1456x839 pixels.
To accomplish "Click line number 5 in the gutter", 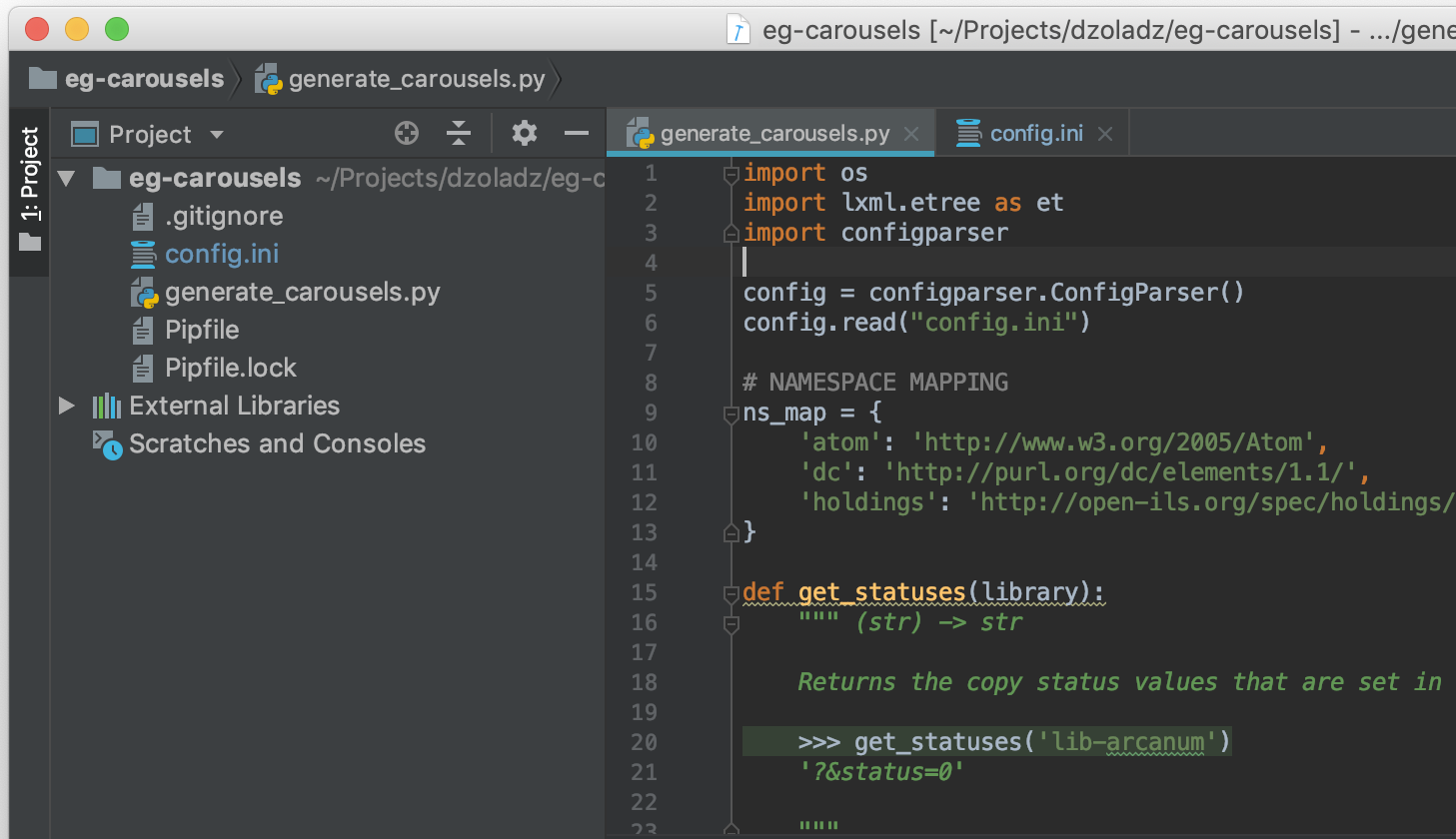I will click(651, 293).
